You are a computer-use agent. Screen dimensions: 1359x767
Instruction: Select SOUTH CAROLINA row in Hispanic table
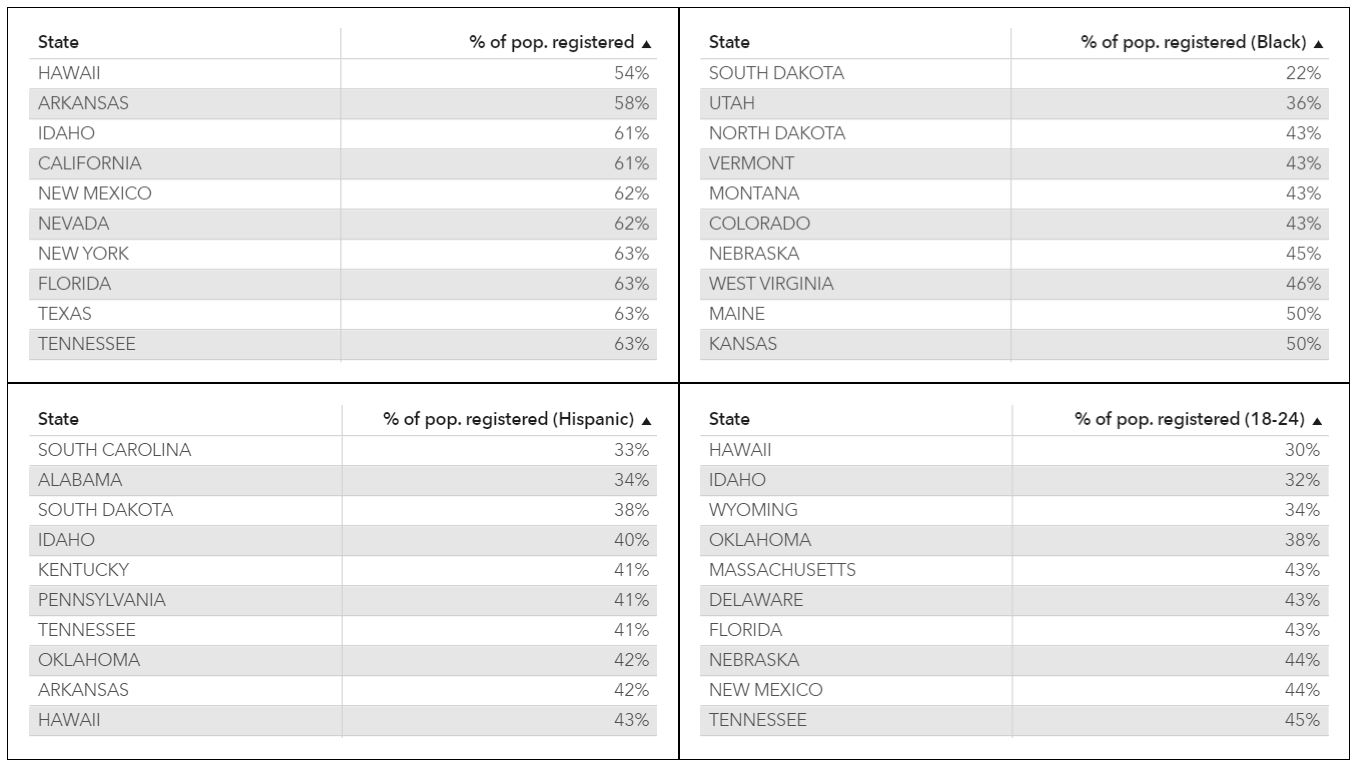point(343,450)
